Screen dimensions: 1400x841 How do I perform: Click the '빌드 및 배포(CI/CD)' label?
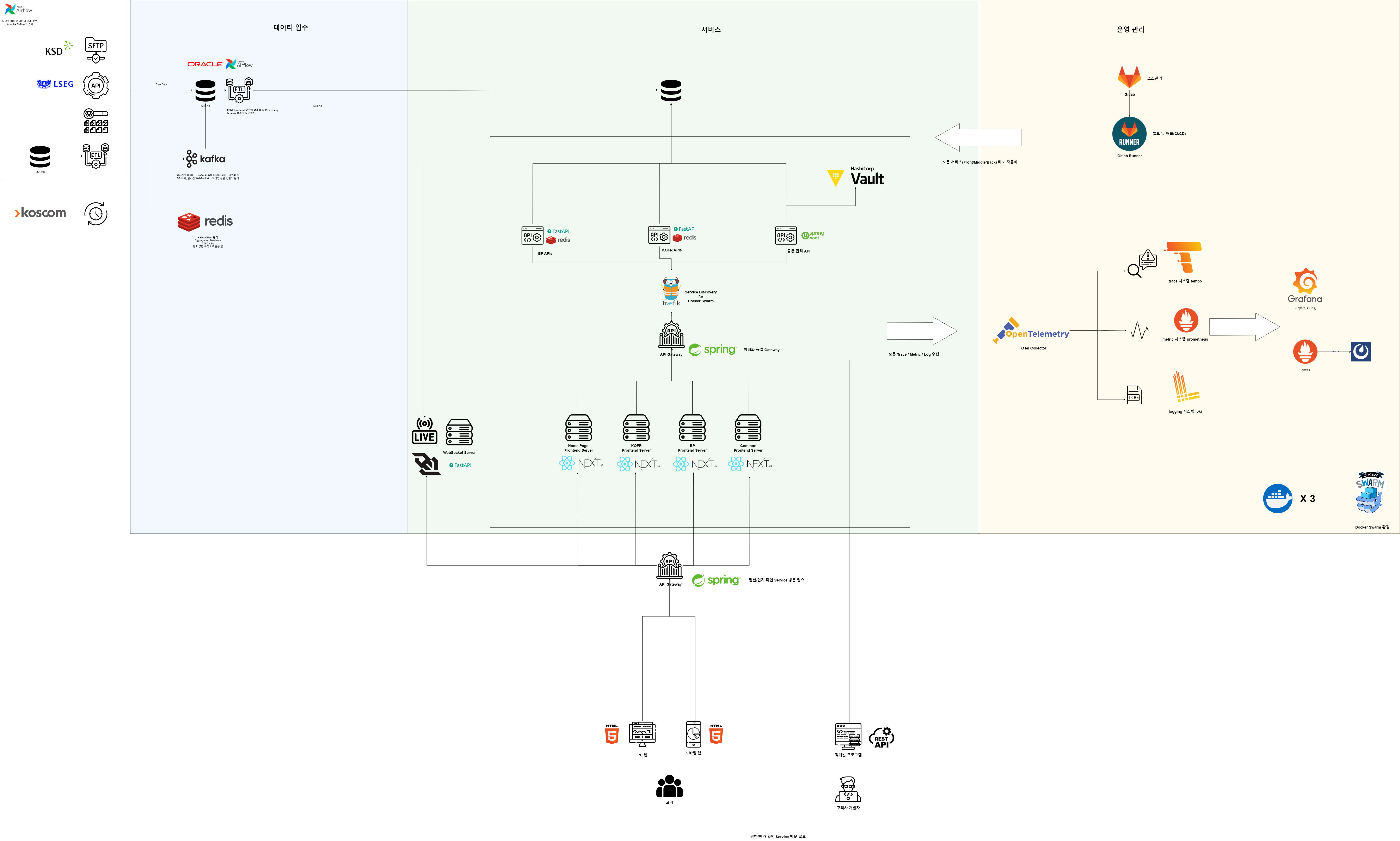1169,134
